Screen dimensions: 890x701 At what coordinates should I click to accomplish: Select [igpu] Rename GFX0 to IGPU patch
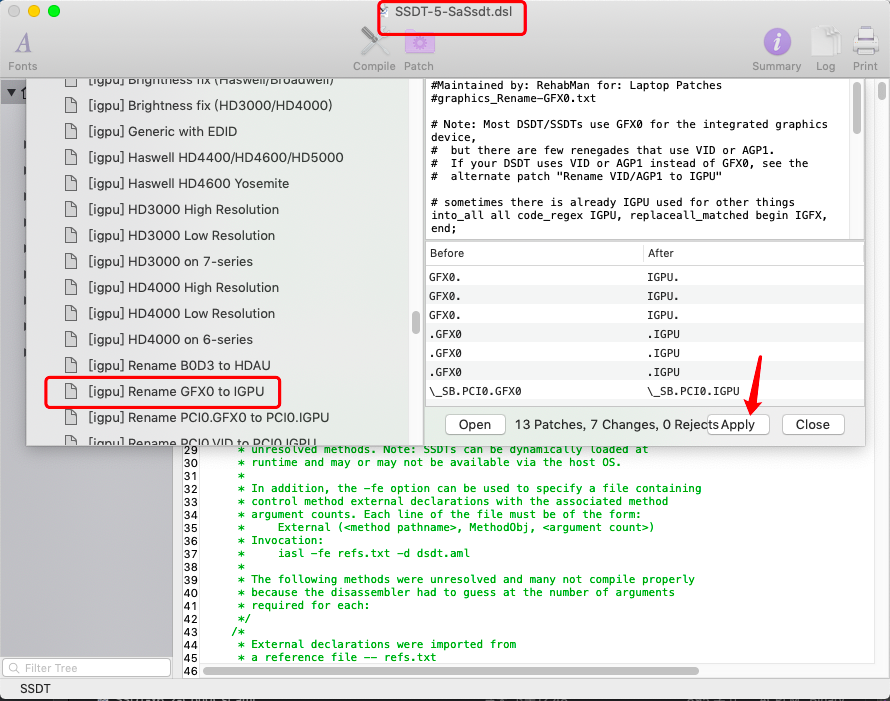pos(176,391)
